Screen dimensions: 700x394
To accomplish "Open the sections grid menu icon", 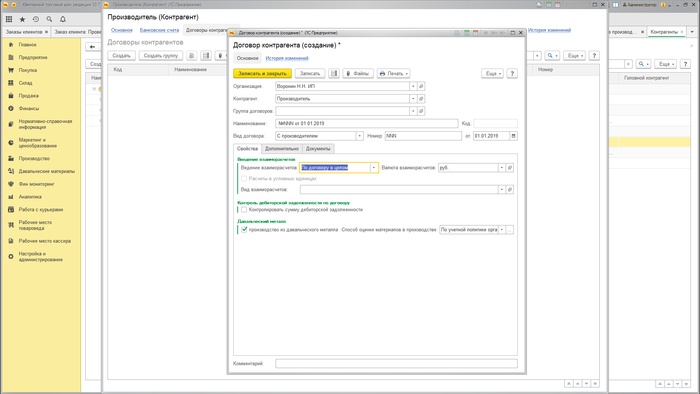I will point(9,19).
